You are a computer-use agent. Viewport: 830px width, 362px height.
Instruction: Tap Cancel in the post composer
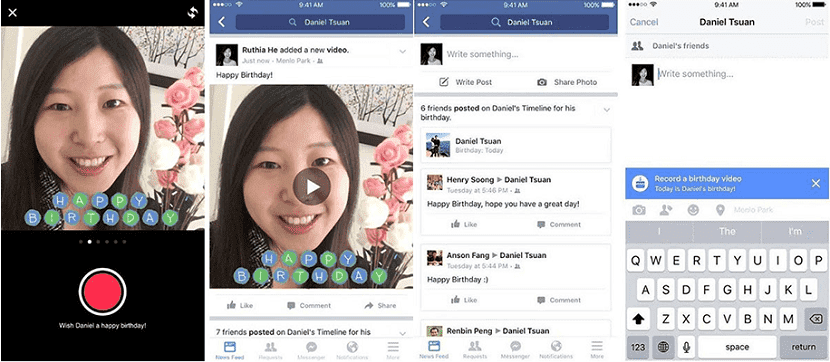point(644,22)
